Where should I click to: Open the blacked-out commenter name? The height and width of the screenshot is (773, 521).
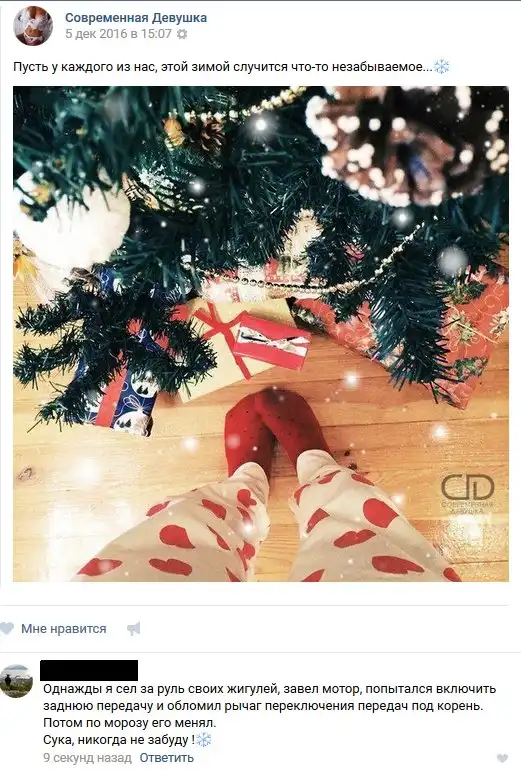89,670
